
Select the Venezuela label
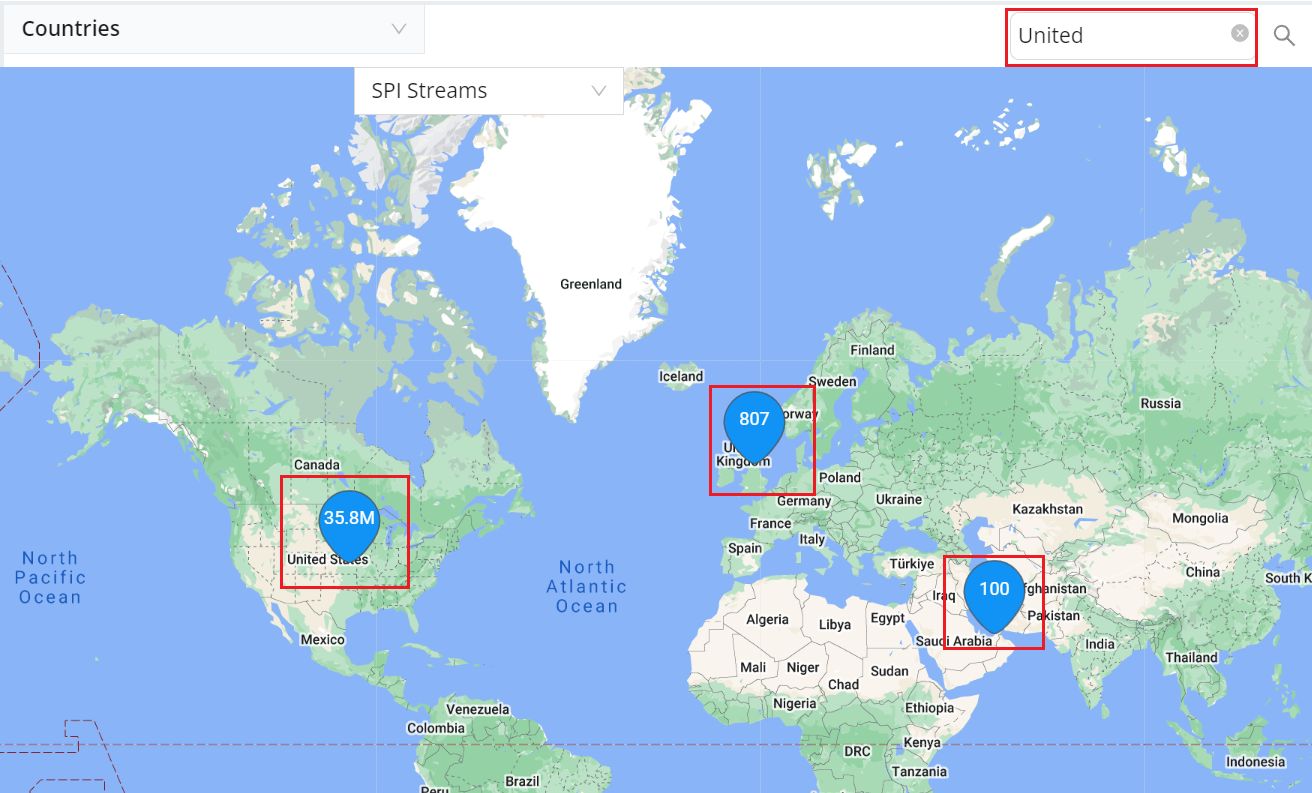coord(478,709)
